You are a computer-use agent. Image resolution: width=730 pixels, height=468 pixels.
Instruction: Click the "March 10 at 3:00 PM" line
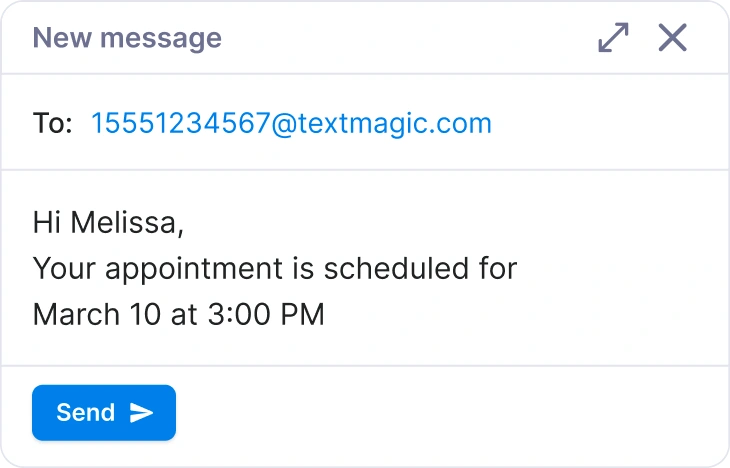coord(178,314)
